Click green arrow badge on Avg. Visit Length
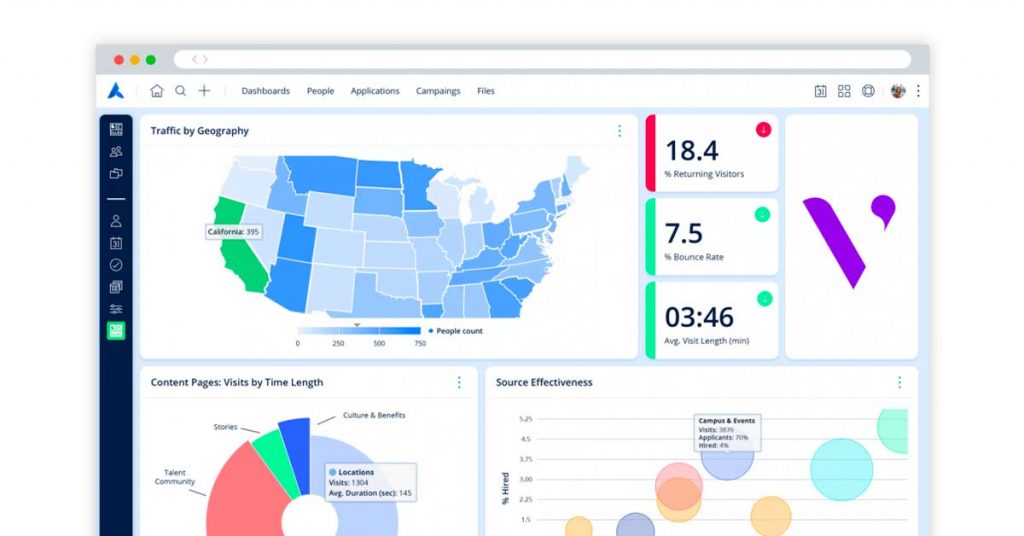The width and height of the screenshot is (1024, 536). coord(764,299)
